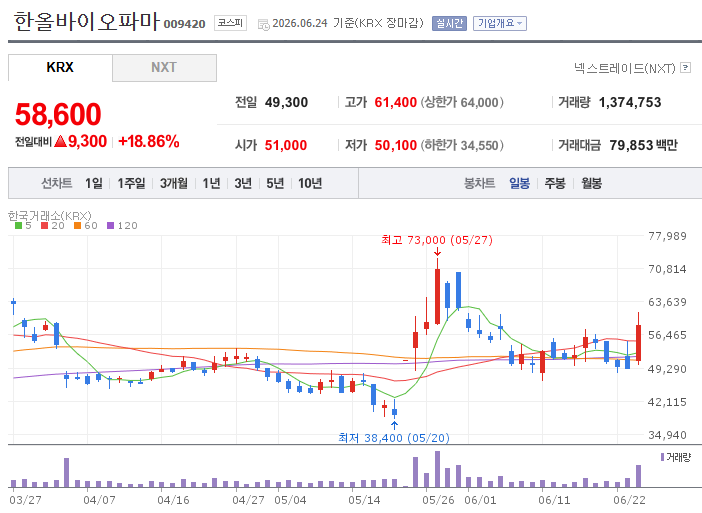Click the 넥스트레이드(NXT) text link
This screenshot has height=513, width=702.
coord(625,68)
